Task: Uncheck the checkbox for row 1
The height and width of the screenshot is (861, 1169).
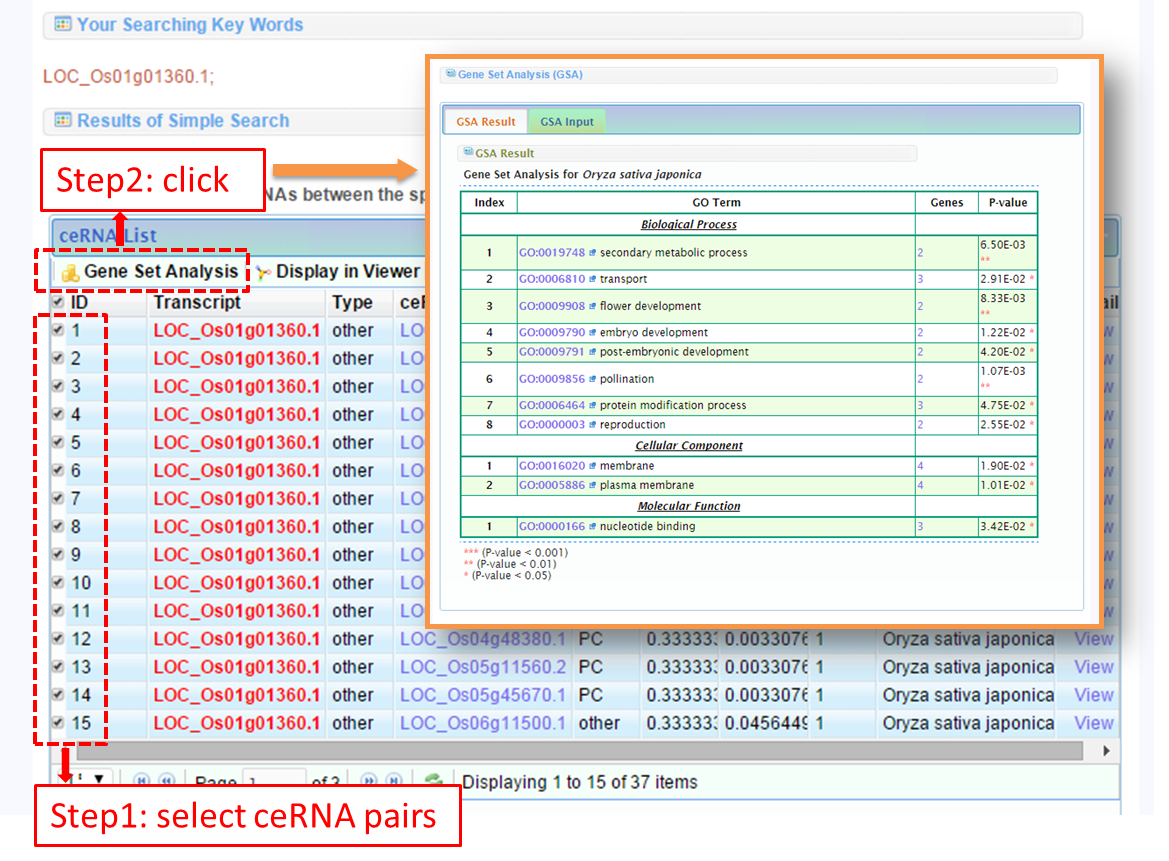Action: pyautogui.click(x=58, y=330)
